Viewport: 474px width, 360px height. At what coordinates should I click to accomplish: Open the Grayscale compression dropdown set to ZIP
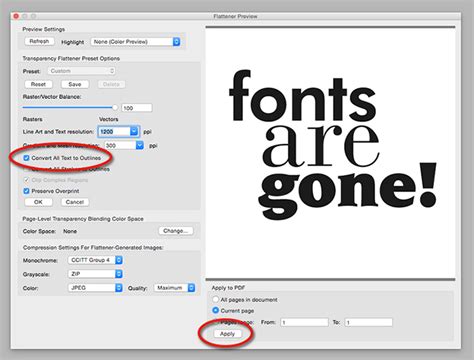[95, 274]
